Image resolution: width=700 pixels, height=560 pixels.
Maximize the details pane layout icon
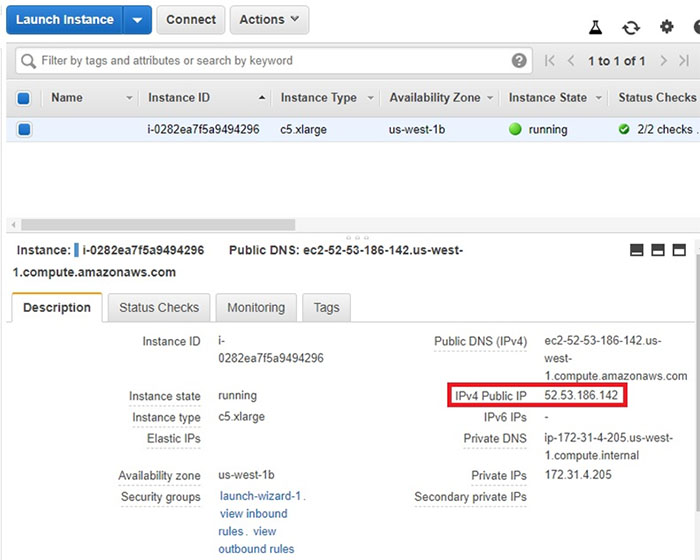coord(680,250)
